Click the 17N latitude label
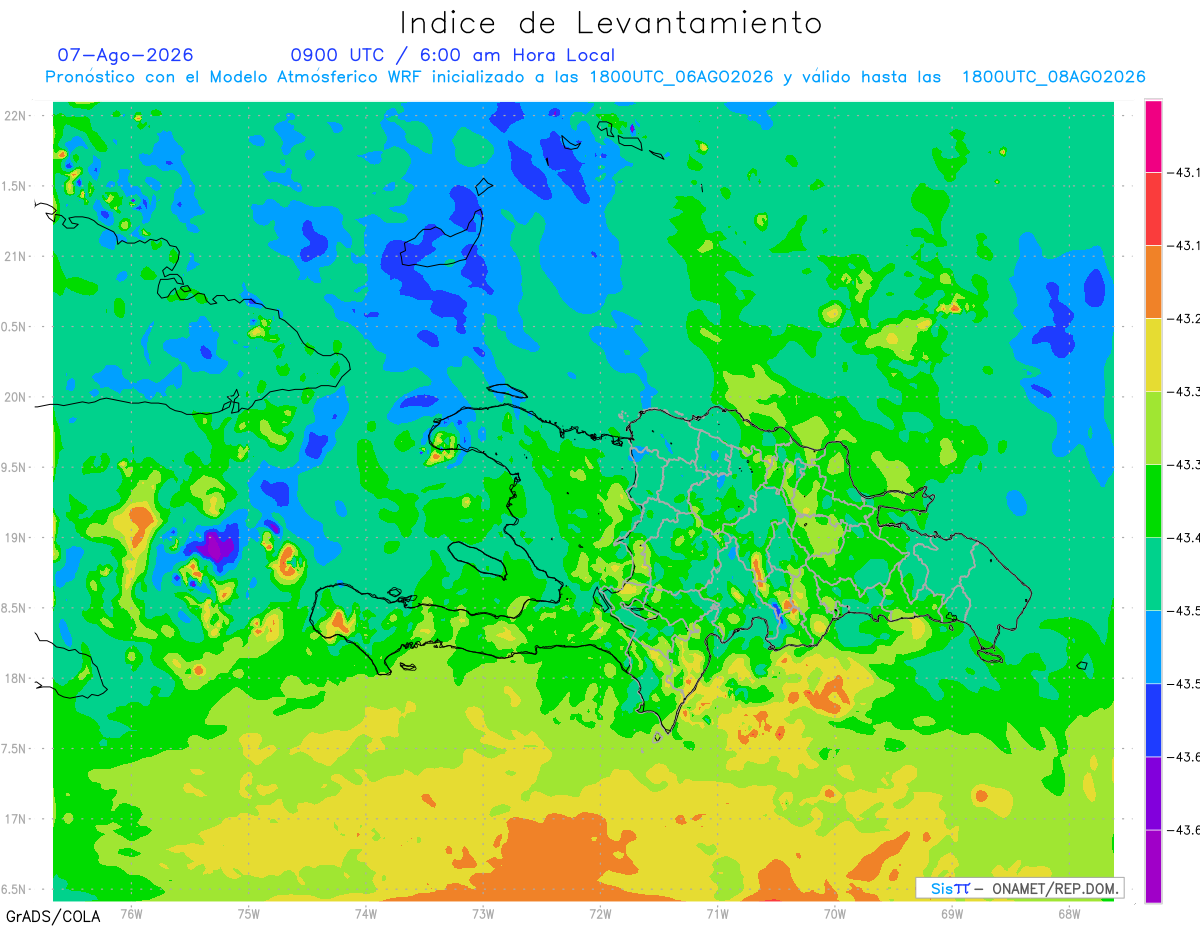 [x=16, y=819]
